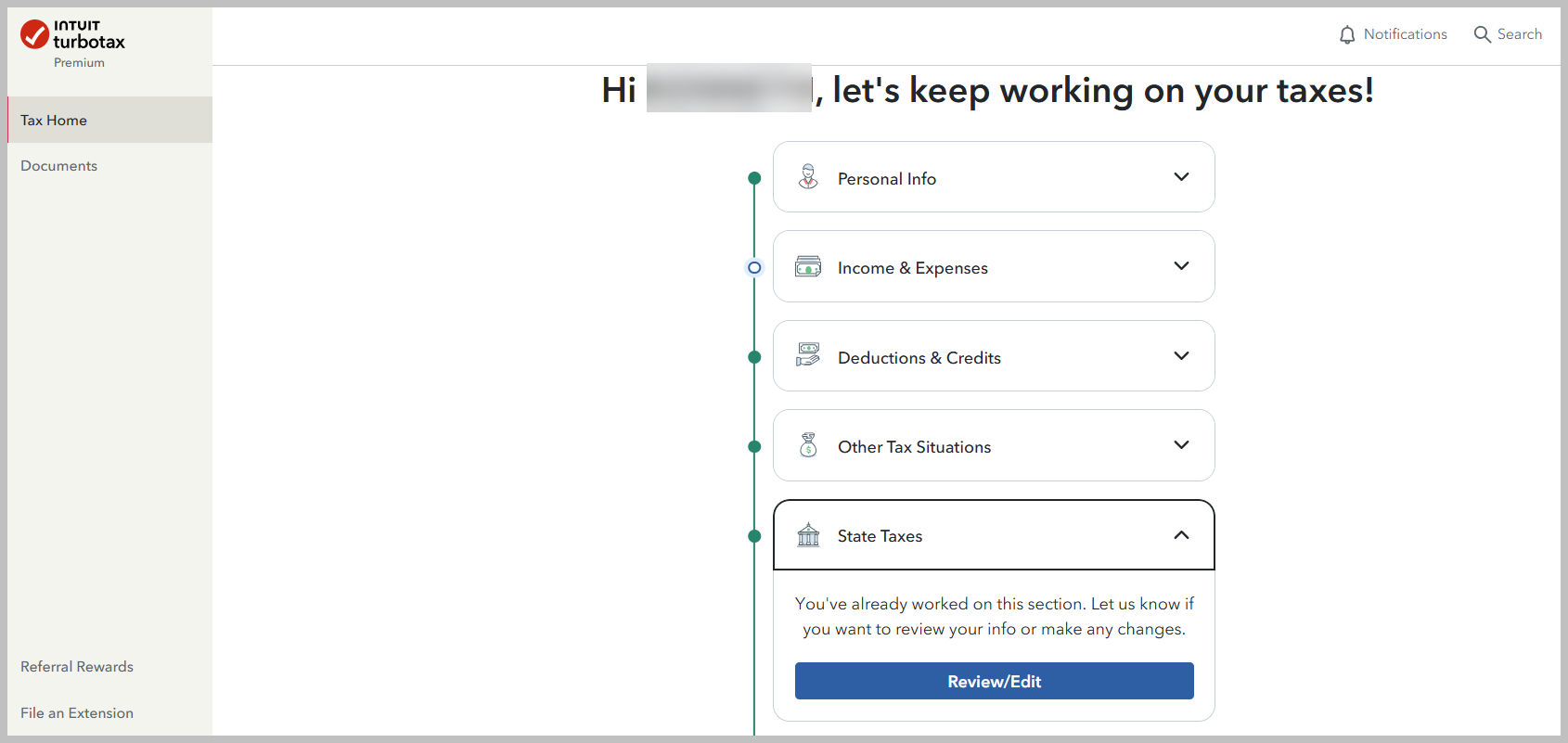
Task: Click the Other Tax Situations money bag icon
Action: pyautogui.click(x=808, y=446)
